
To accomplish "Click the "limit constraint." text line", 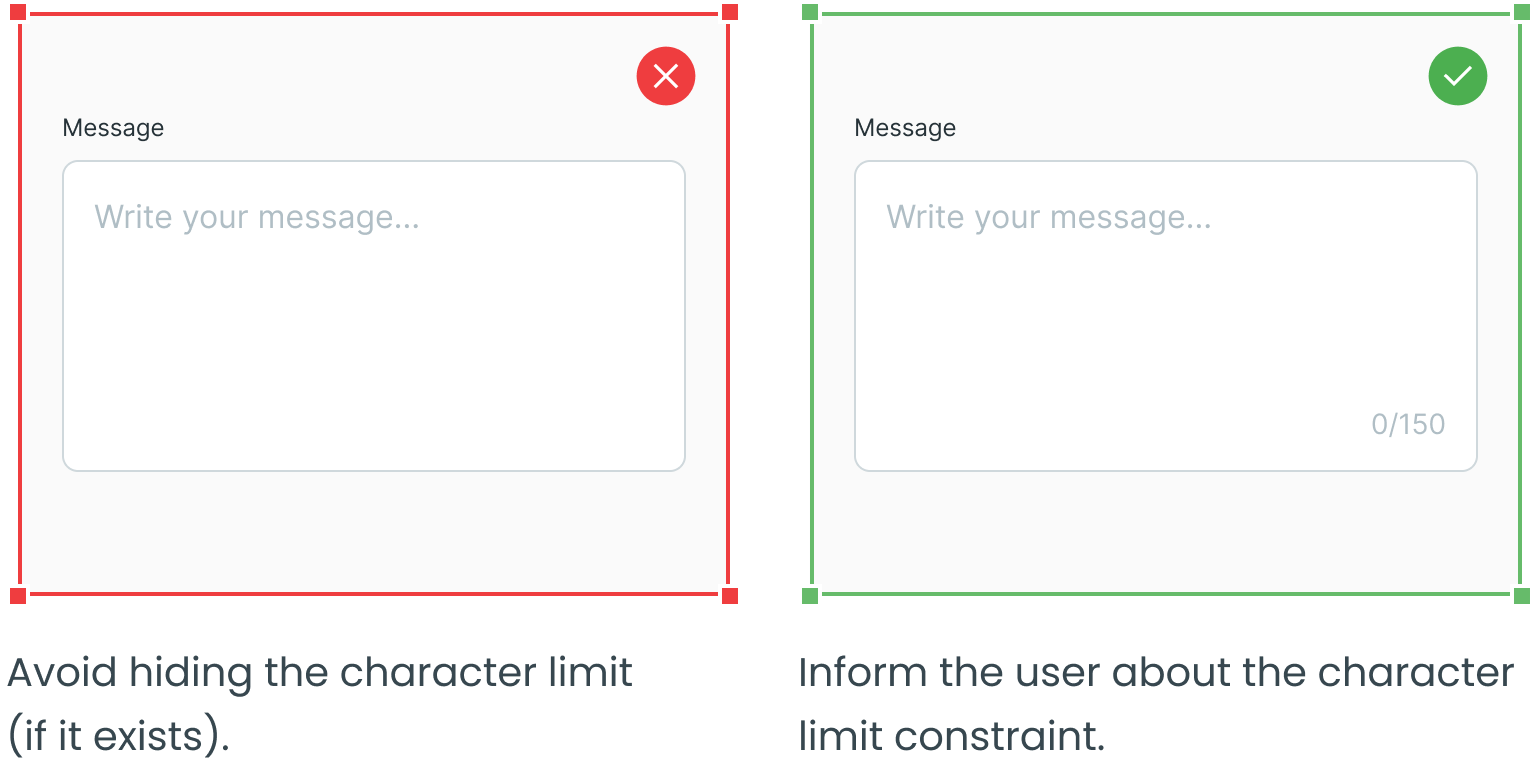I will [x=951, y=737].
